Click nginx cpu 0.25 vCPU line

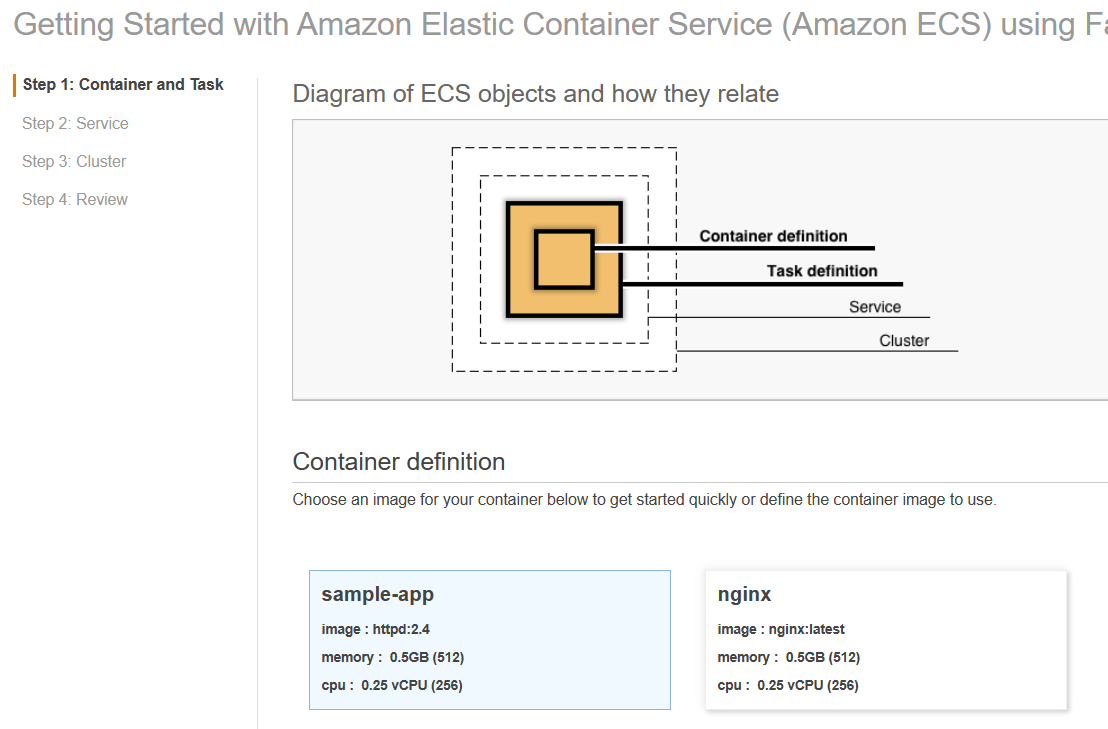click(x=788, y=685)
